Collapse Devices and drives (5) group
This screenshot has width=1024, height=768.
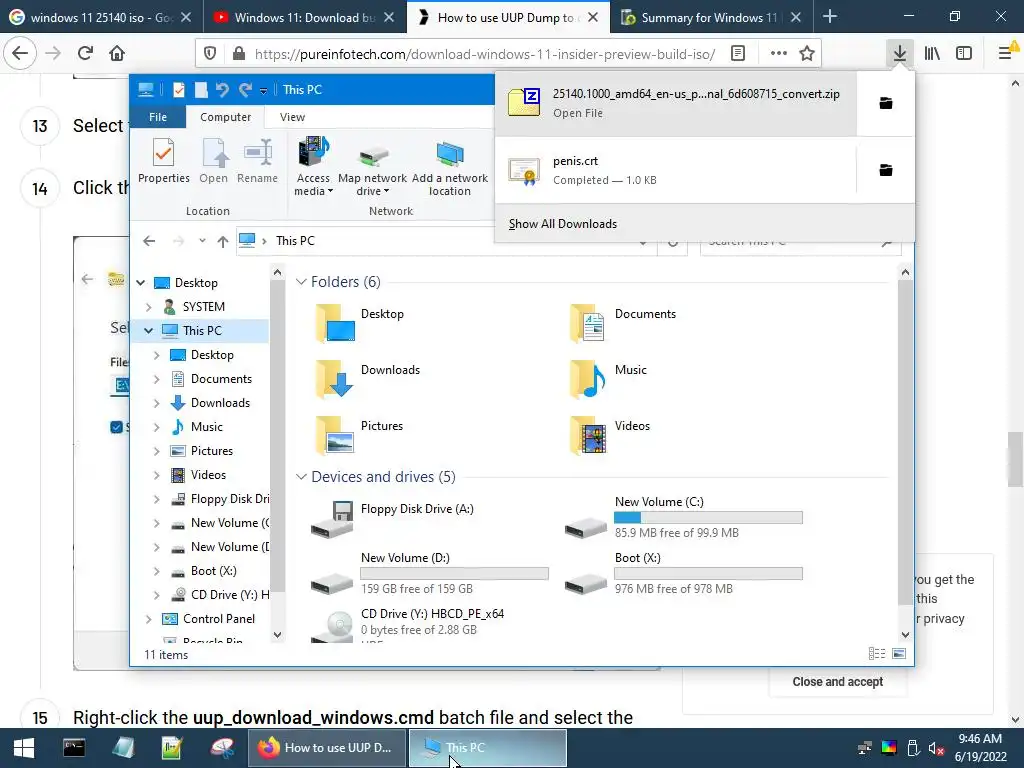point(301,477)
